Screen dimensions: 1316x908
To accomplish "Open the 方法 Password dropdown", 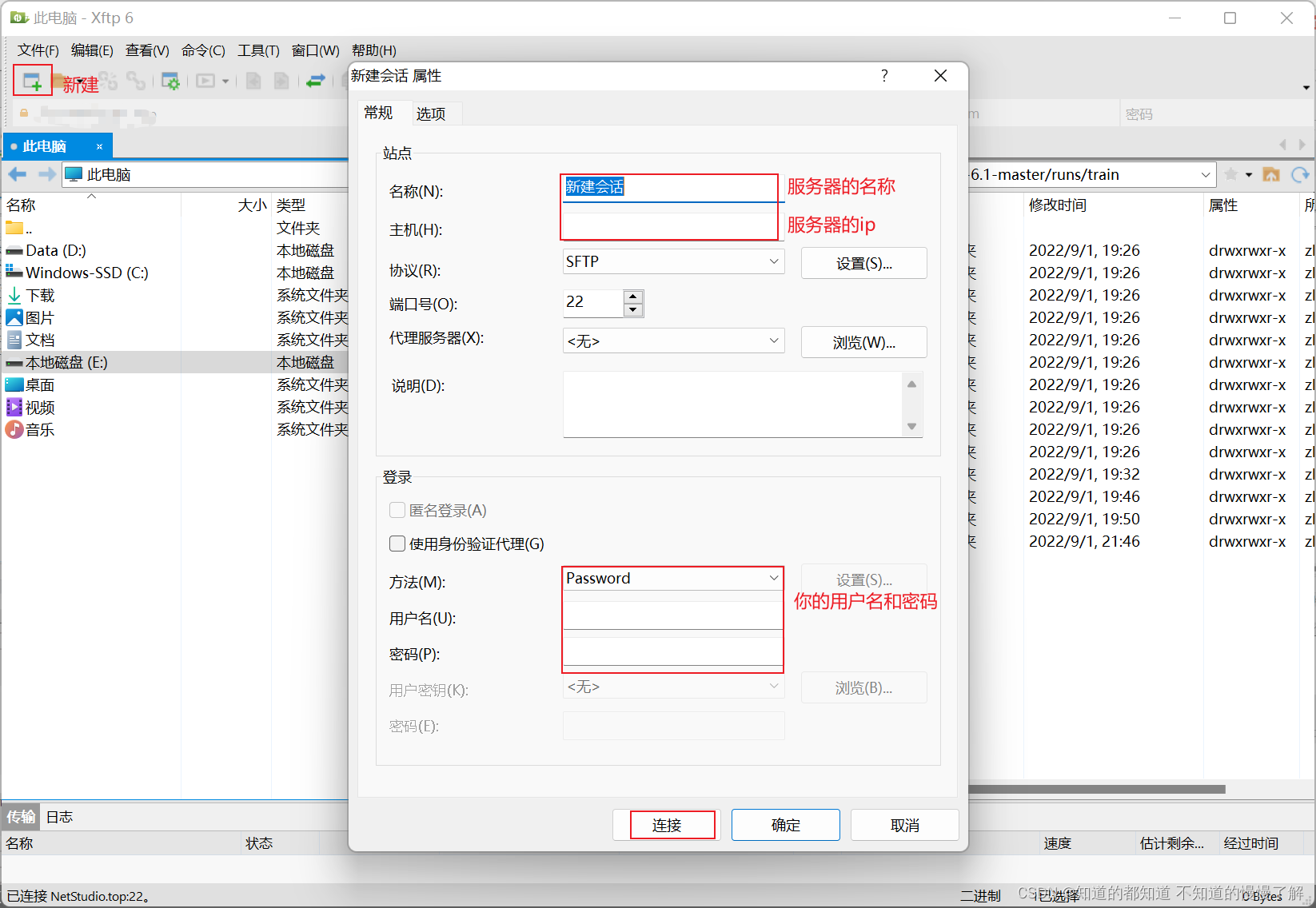I will click(673, 578).
